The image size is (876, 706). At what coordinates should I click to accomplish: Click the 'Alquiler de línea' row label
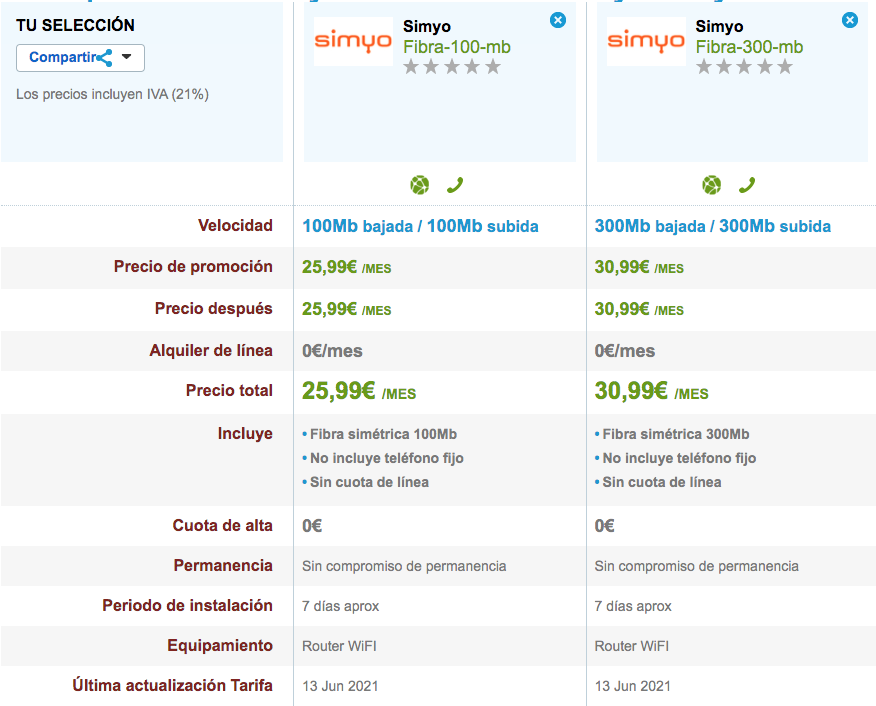pos(211,350)
